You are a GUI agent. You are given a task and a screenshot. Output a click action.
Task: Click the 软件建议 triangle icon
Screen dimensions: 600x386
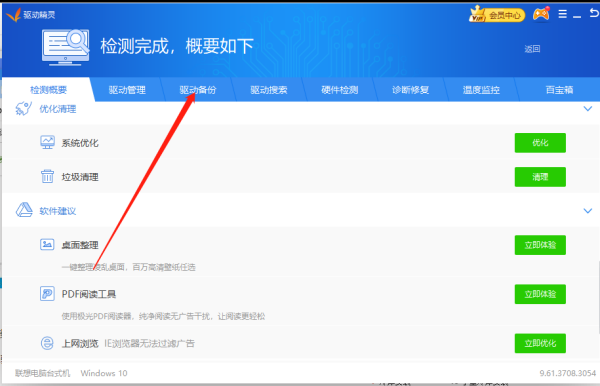point(24,210)
